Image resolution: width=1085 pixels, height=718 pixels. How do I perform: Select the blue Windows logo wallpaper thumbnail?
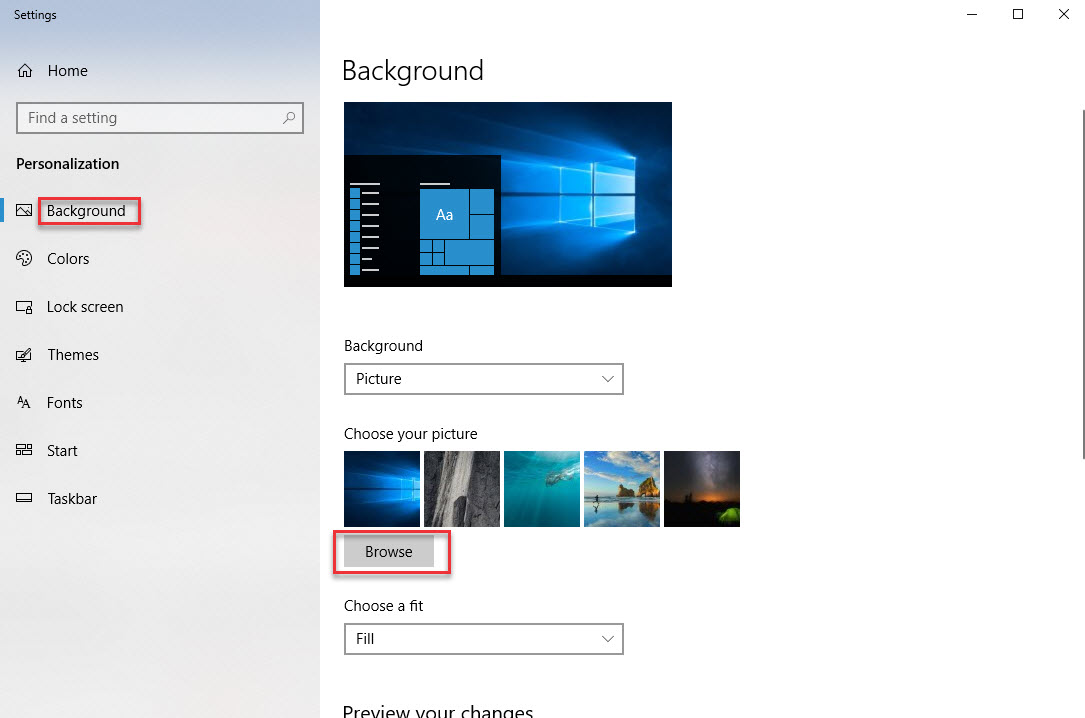tap(382, 489)
